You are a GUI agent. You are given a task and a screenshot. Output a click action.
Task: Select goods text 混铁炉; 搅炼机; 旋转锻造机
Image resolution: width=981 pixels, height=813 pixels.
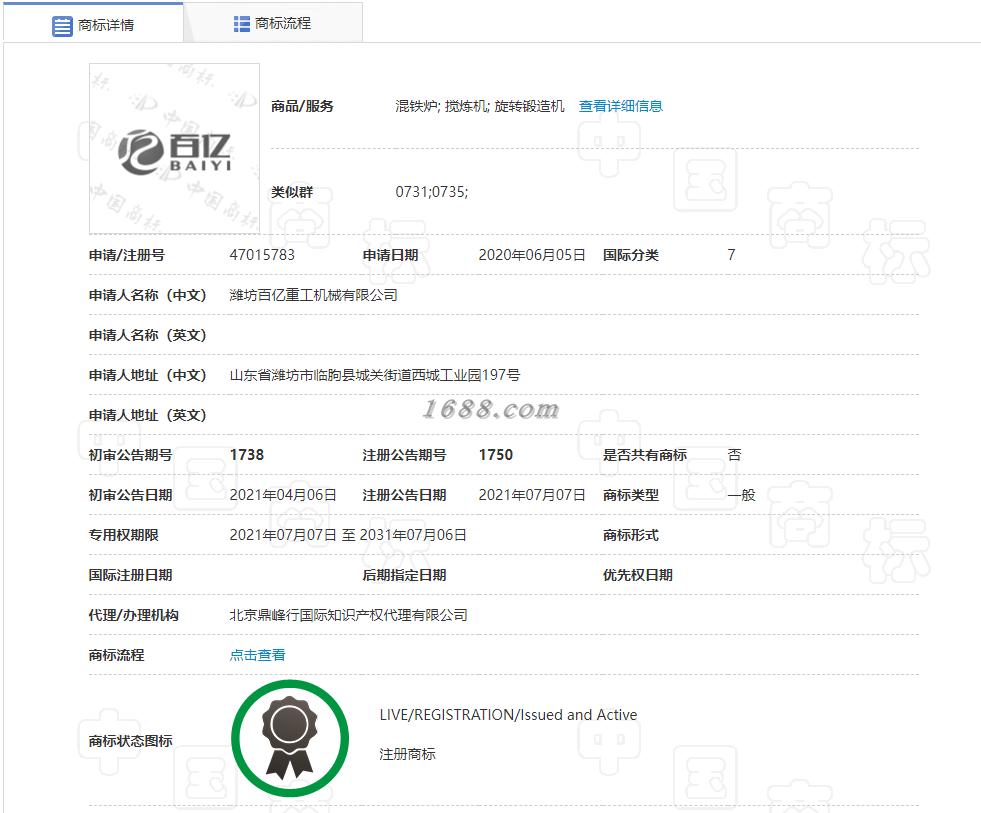pos(480,106)
